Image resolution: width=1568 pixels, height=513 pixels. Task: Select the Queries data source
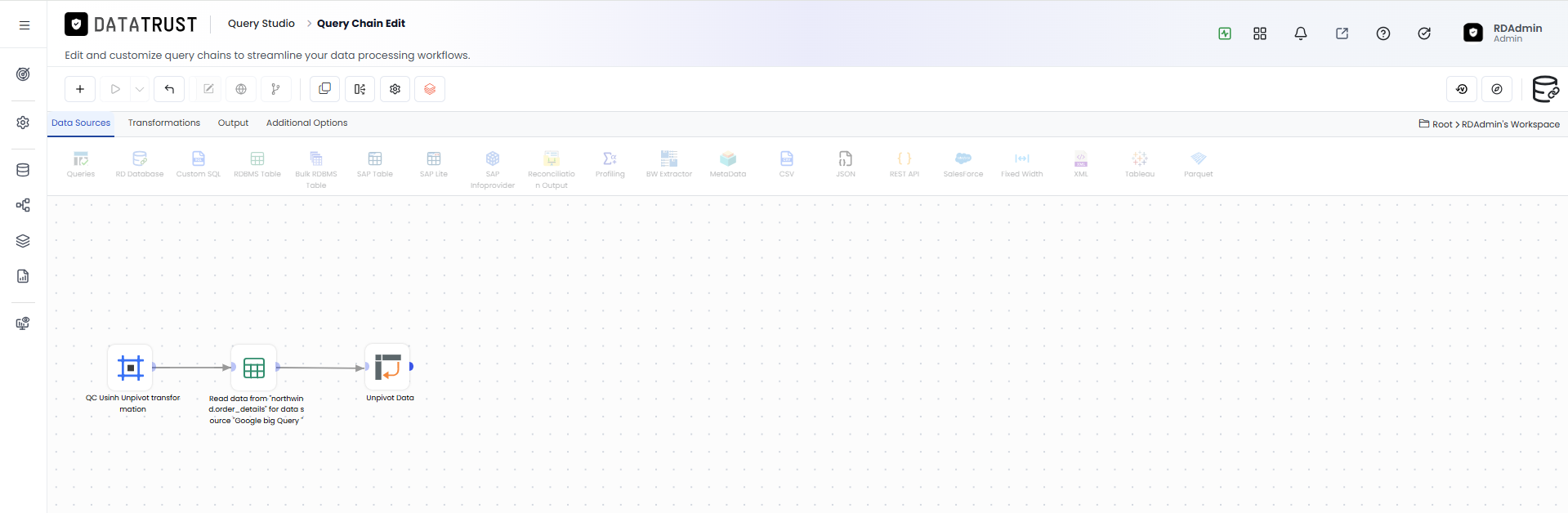pyautogui.click(x=81, y=164)
